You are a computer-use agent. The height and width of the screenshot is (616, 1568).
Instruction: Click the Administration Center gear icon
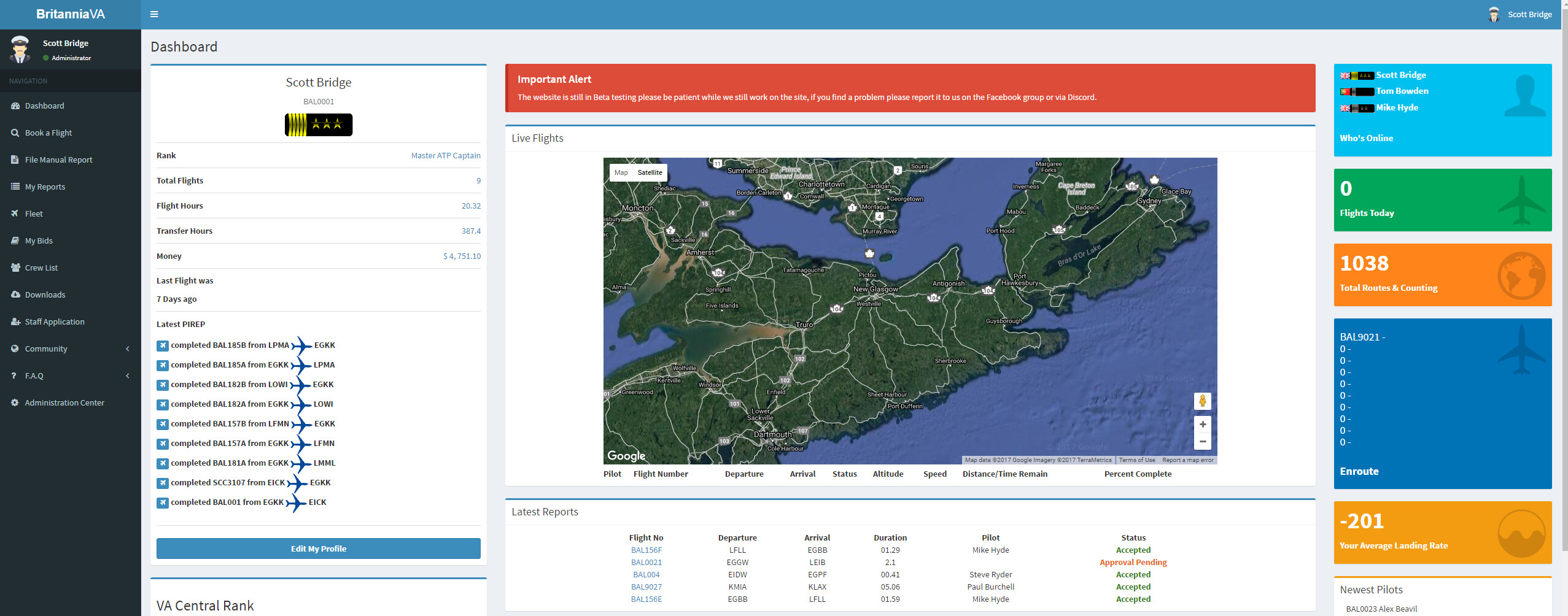tap(15, 402)
